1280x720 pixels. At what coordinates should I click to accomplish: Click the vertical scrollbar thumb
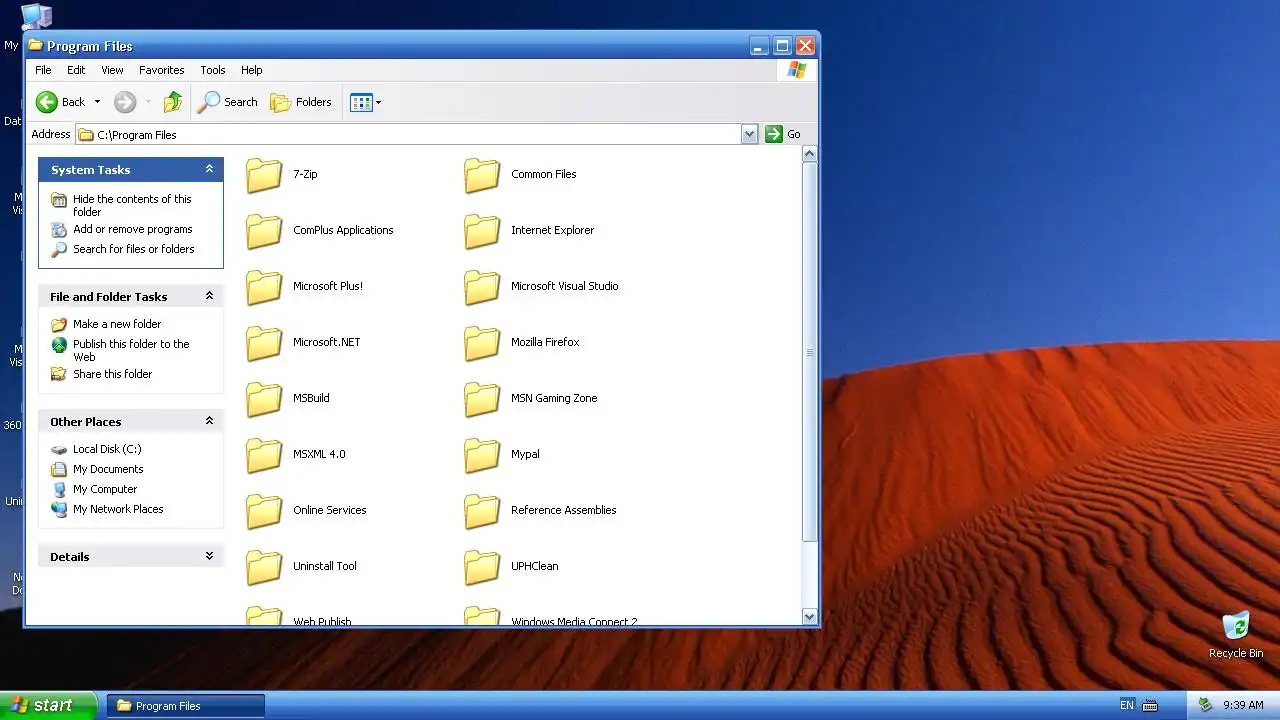click(810, 353)
